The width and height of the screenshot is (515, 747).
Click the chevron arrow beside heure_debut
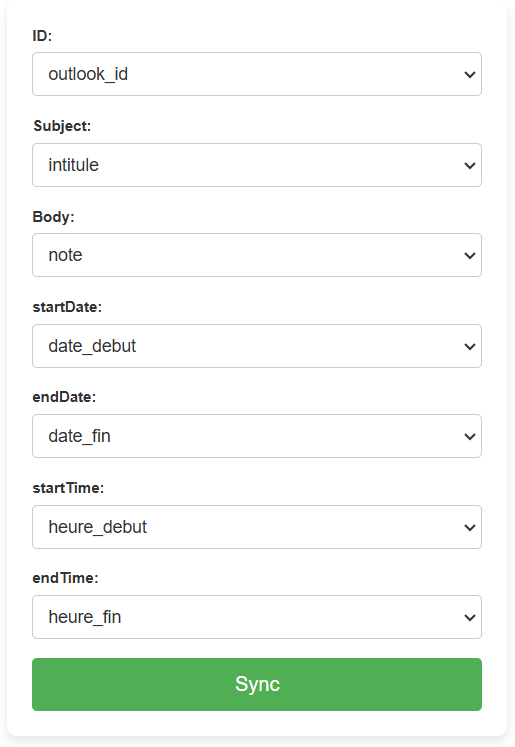470,528
